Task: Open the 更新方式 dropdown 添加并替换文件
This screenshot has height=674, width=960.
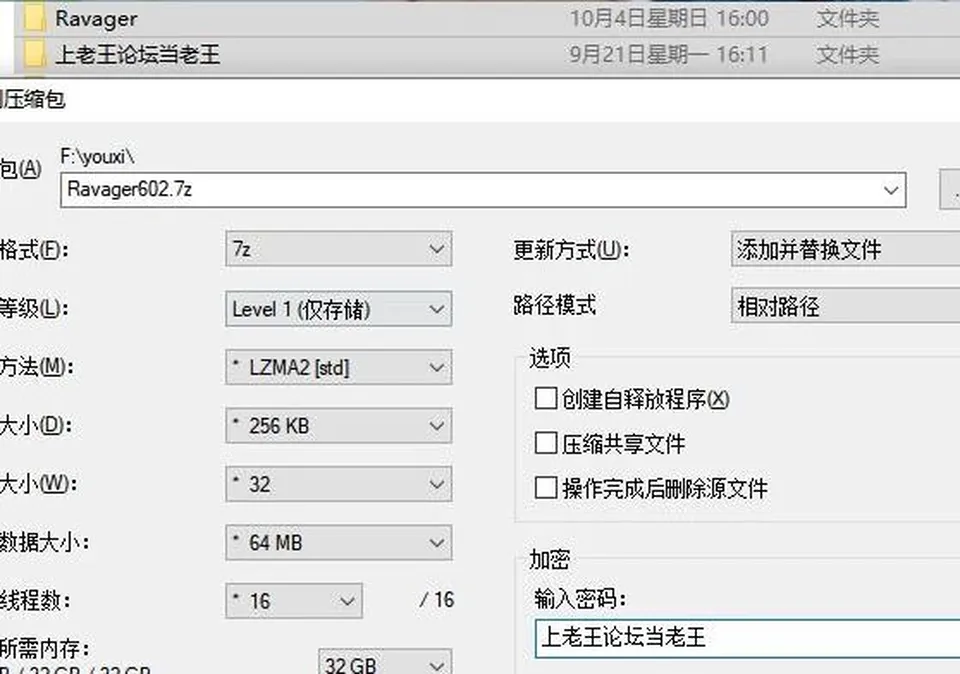Action: click(846, 249)
